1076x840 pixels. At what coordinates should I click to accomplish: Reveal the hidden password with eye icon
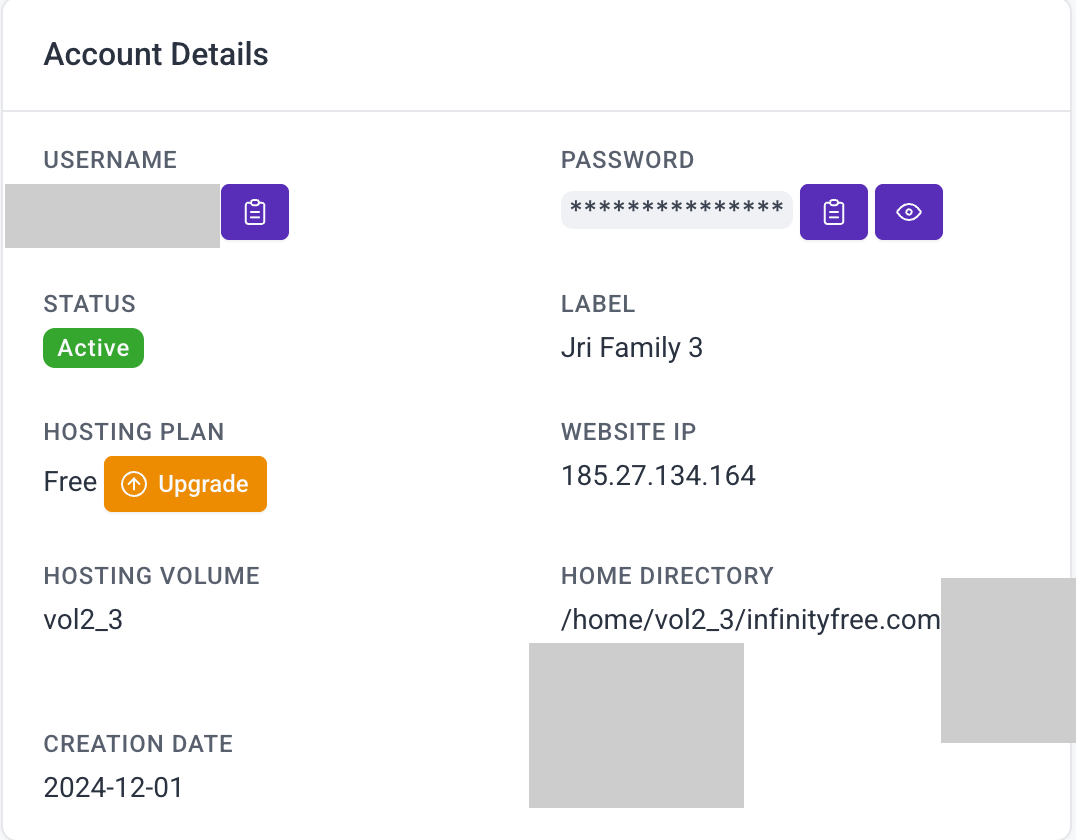coord(909,212)
